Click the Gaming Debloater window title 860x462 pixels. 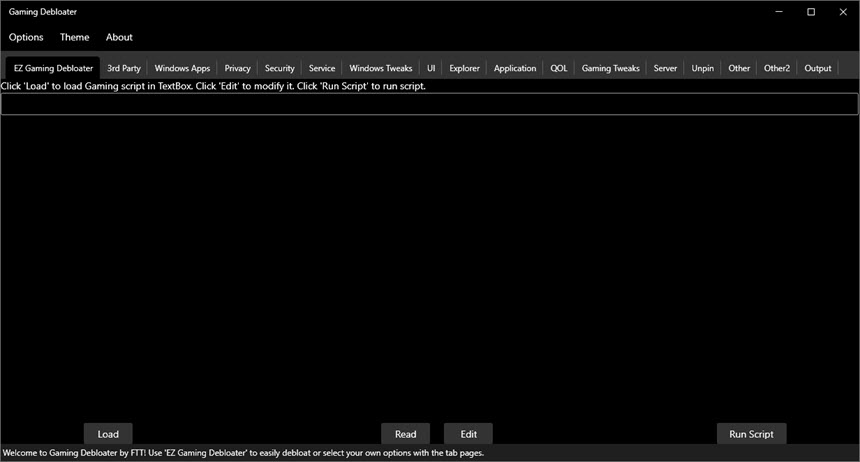pyautogui.click(x=43, y=12)
